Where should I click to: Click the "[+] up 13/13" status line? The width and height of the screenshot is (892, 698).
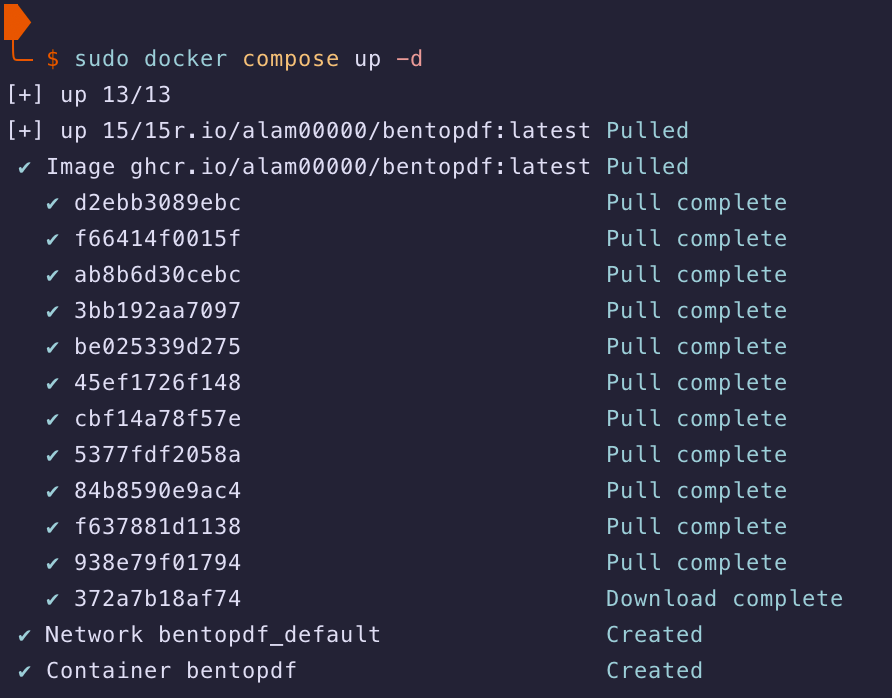coord(88,95)
